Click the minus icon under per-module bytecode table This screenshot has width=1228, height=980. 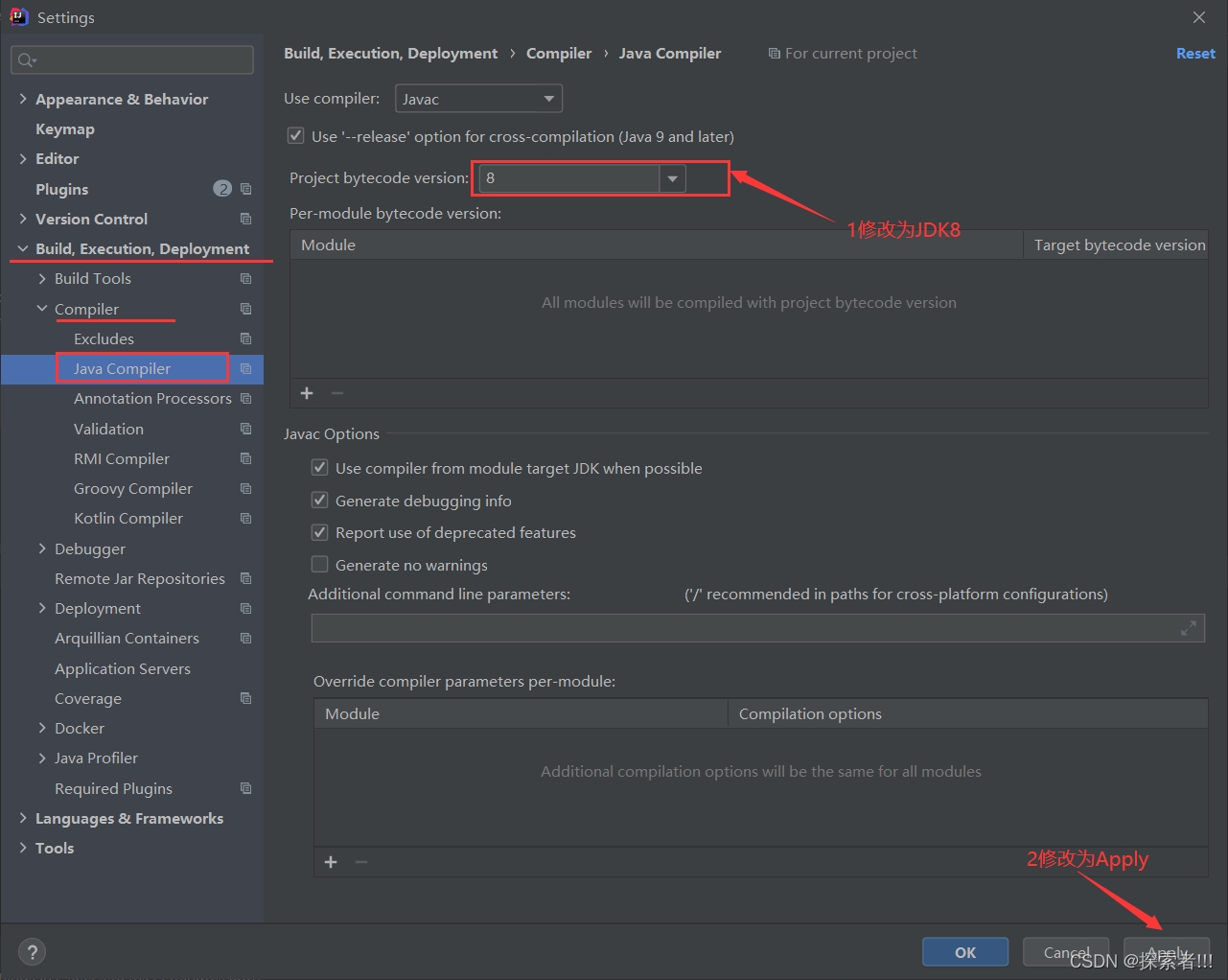click(x=337, y=393)
